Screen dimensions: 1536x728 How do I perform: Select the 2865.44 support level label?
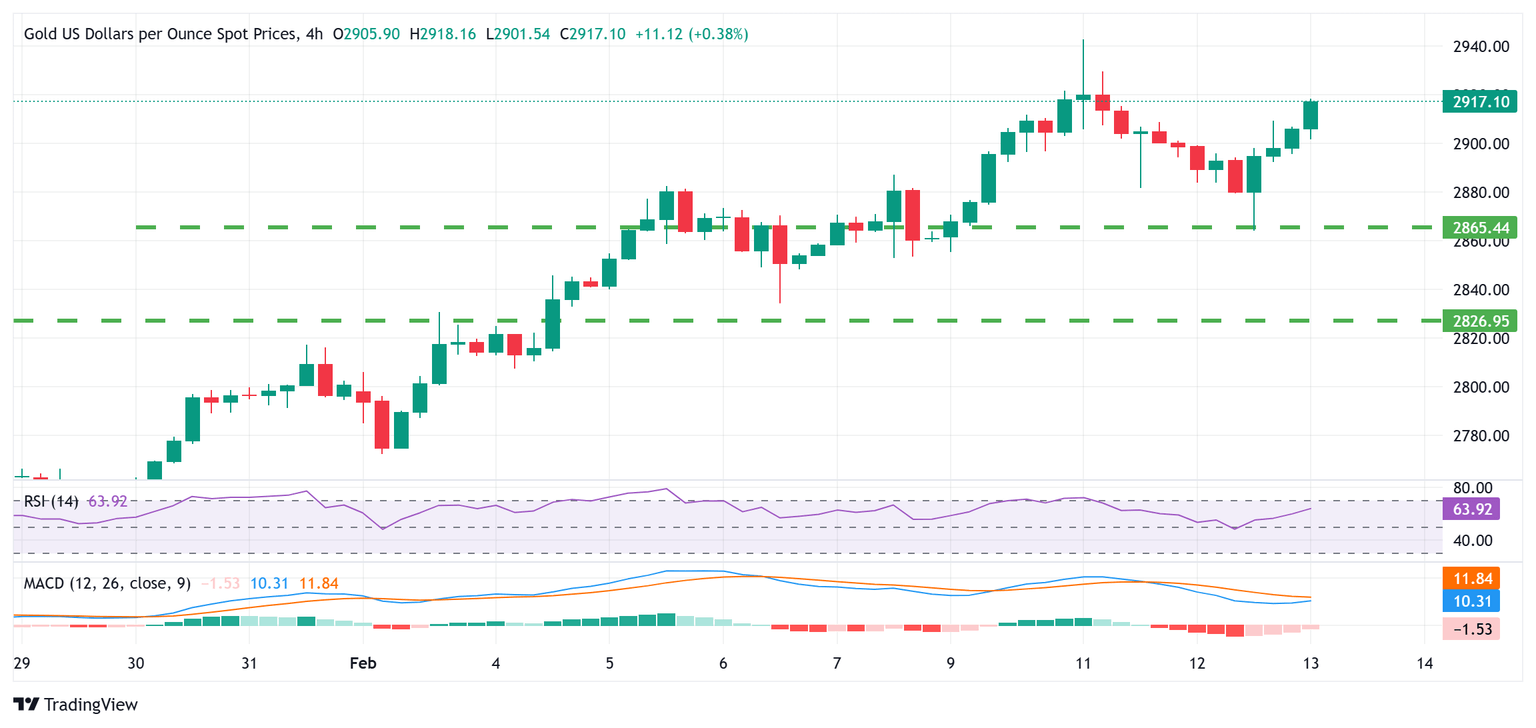pos(1479,228)
